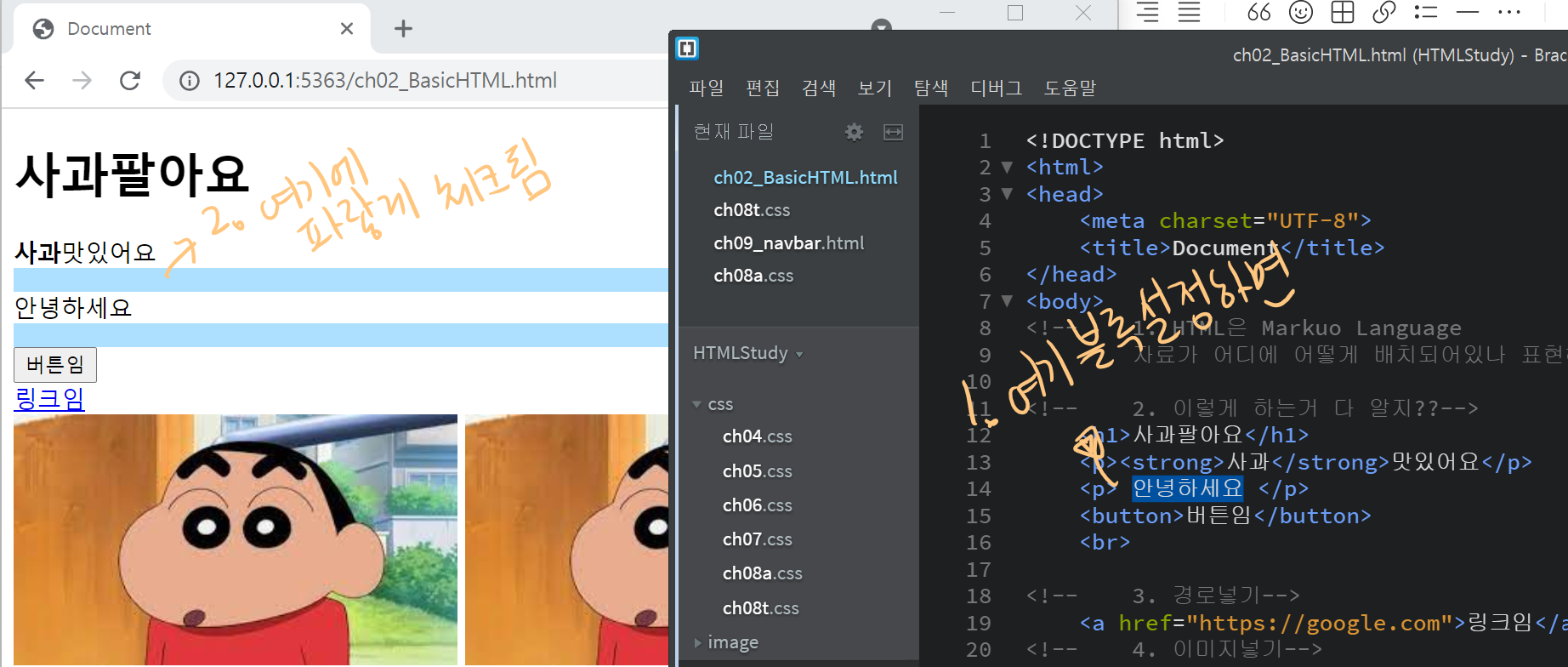1568x667 pixels.
Task: Select ch08t.css in working files list
Action: point(752,210)
